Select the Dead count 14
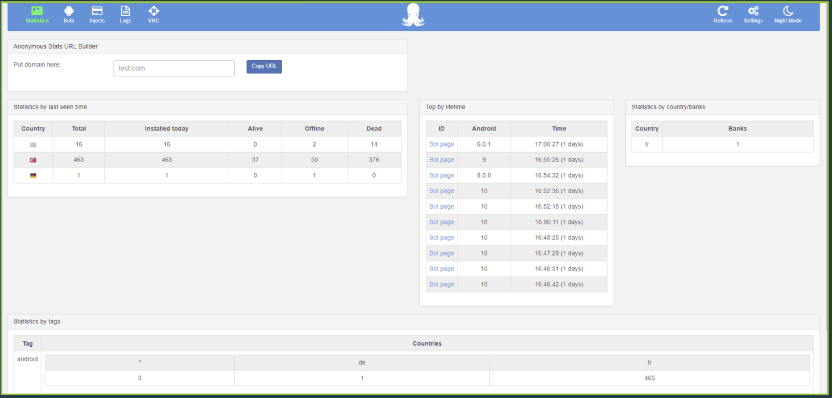833x398 pixels. click(374, 145)
